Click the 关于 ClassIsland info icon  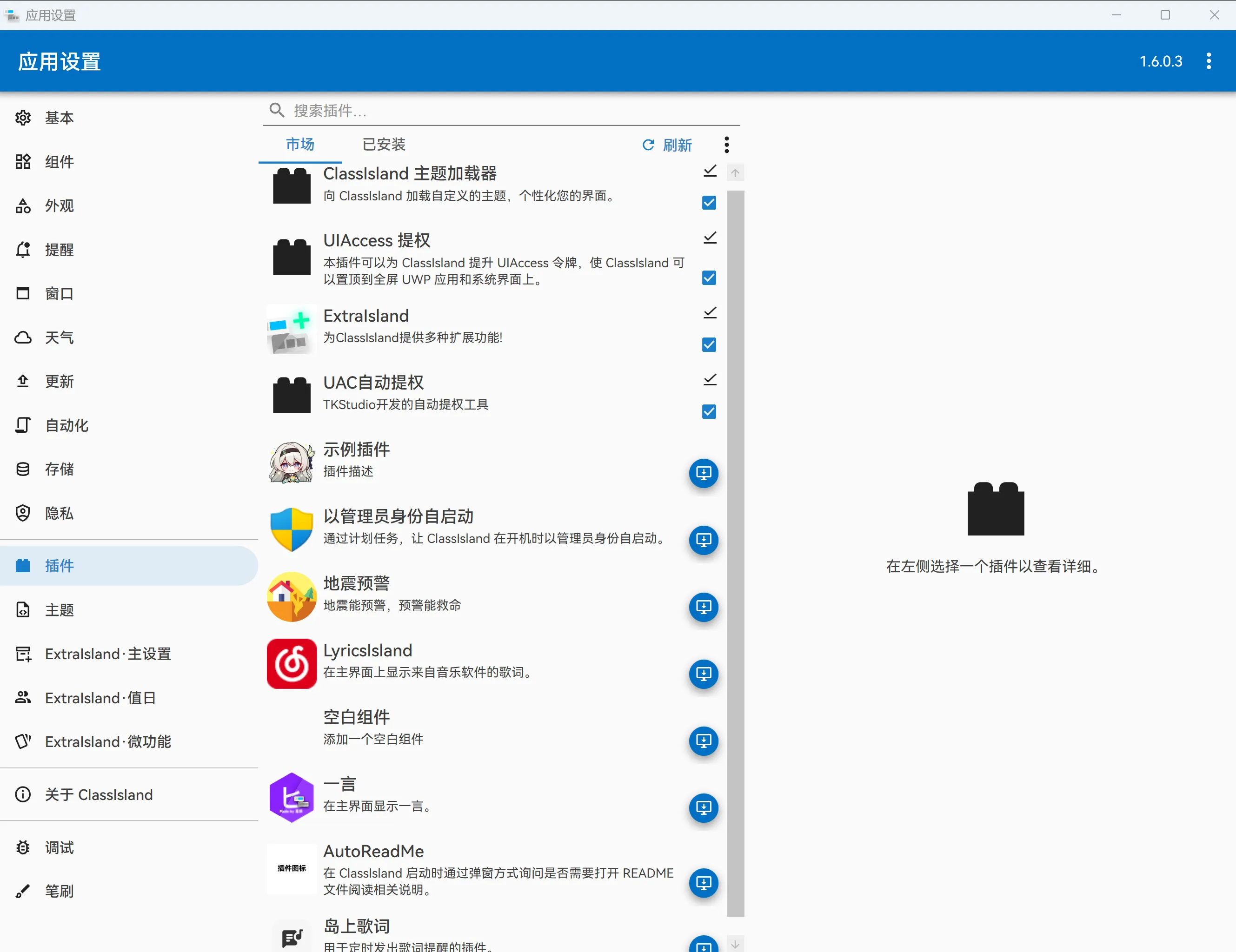(23, 795)
